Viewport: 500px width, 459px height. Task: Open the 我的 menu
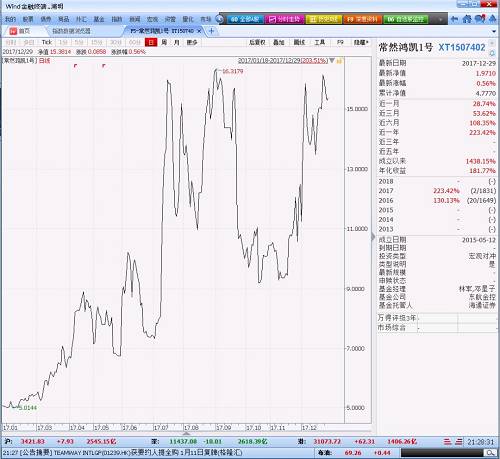(x=10, y=19)
